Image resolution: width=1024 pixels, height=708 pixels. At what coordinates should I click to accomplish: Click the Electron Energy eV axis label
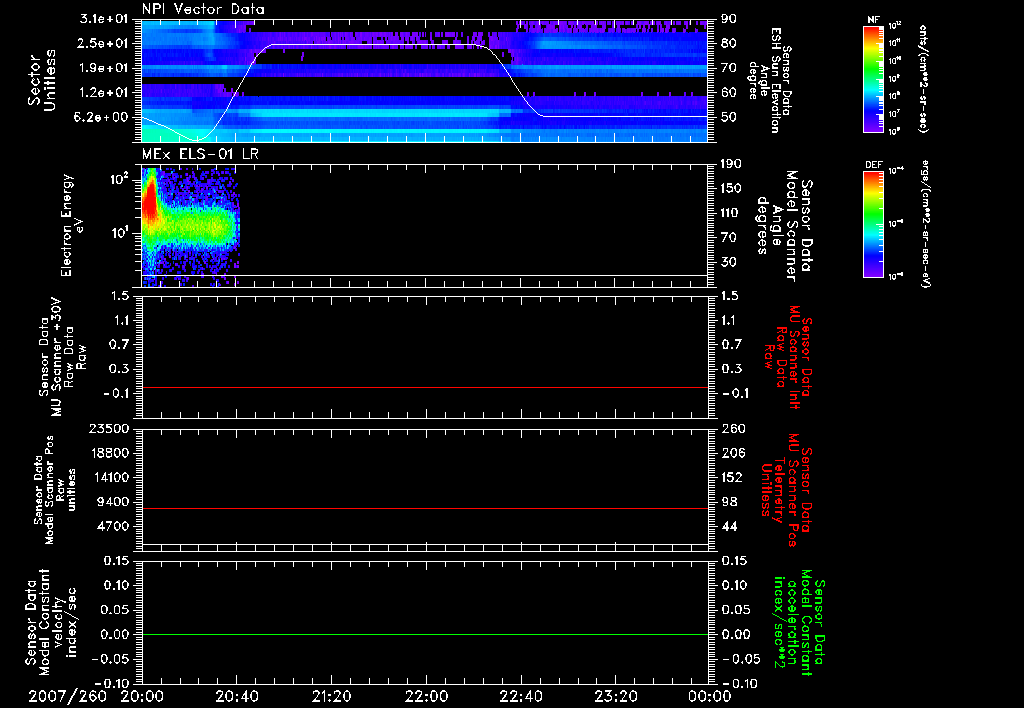click(x=73, y=225)
